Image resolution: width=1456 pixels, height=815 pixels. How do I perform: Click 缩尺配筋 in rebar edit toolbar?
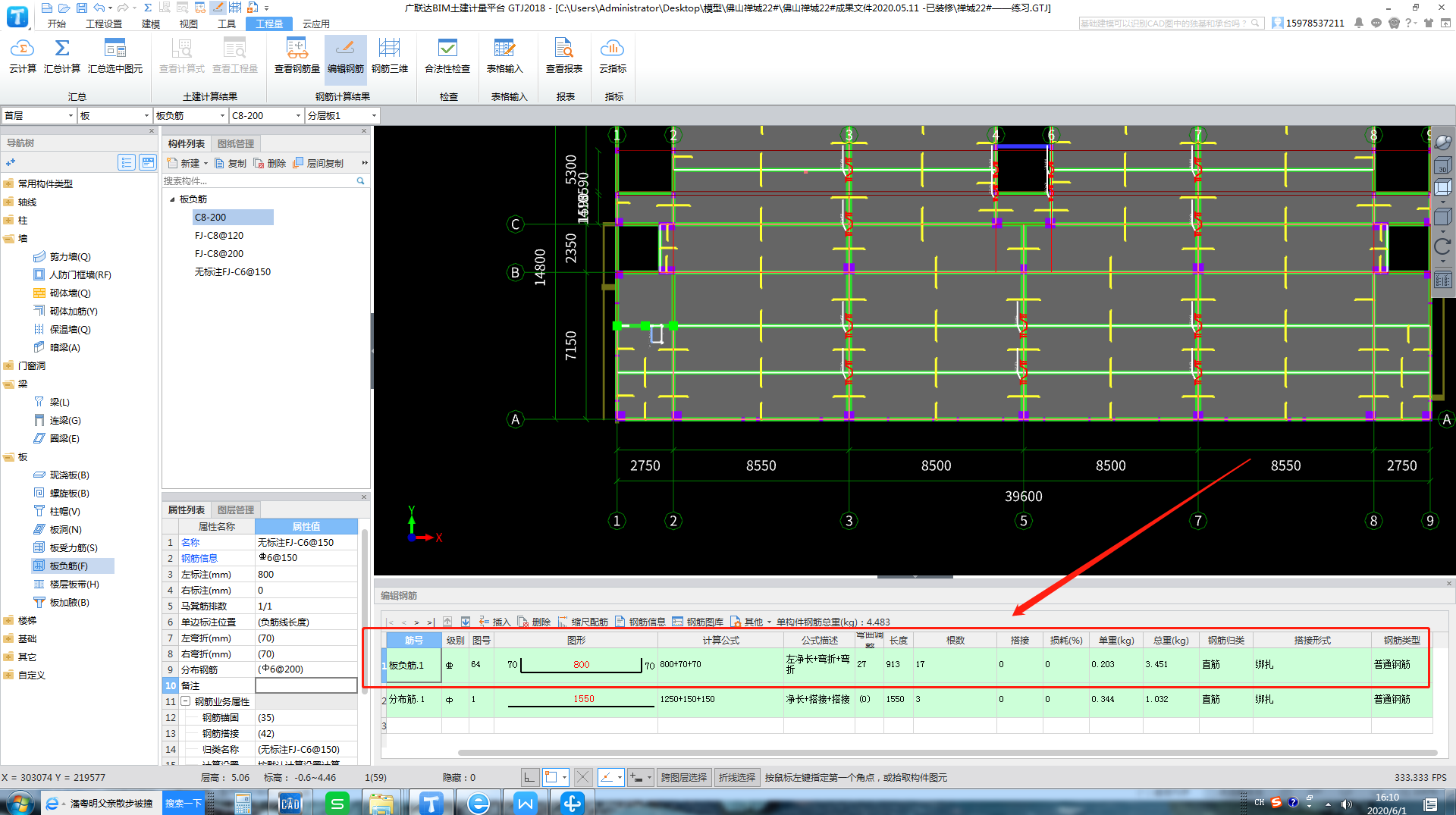tap(582, 622)
